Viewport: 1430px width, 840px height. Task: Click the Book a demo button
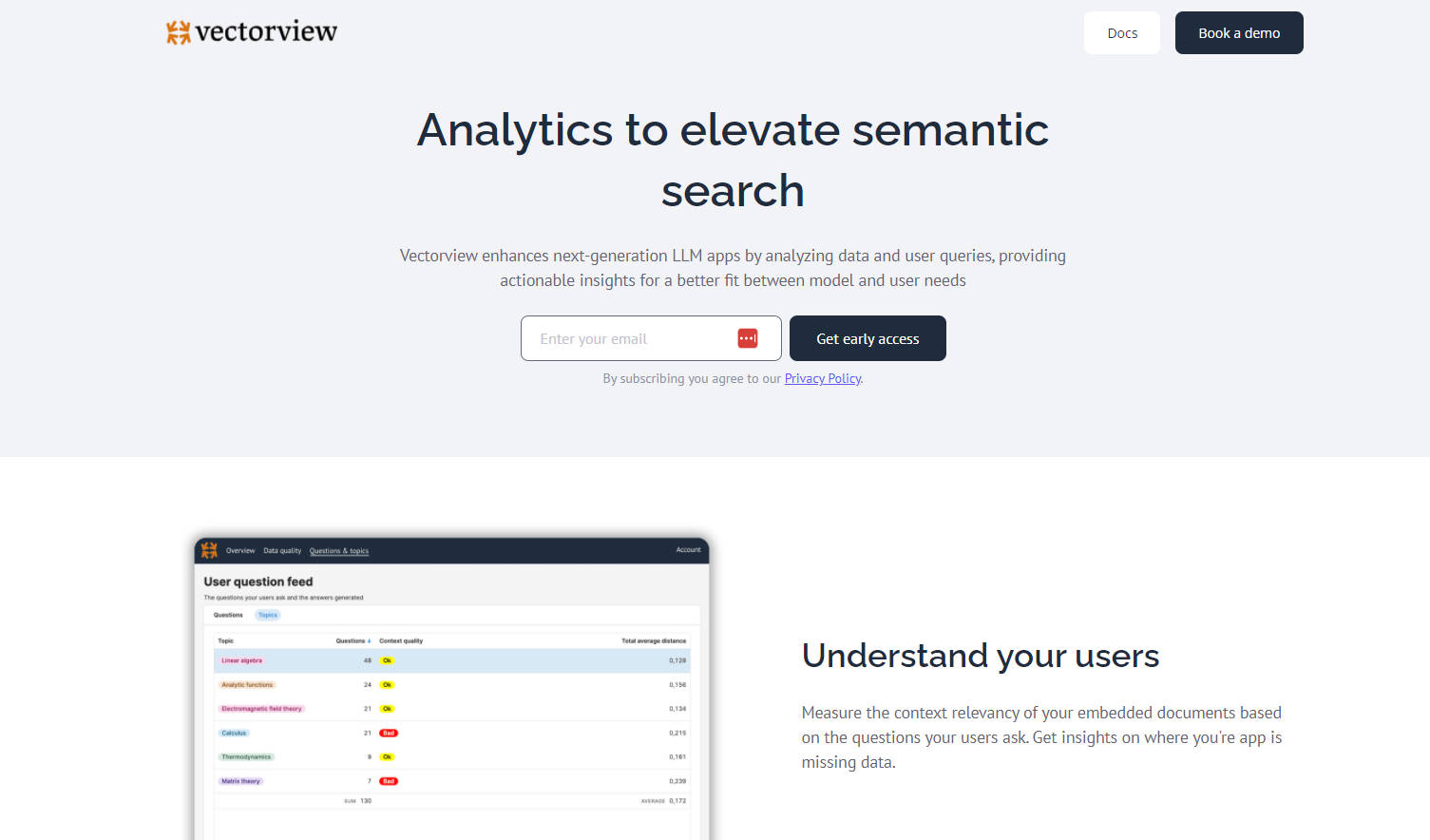coord(1238,32)
